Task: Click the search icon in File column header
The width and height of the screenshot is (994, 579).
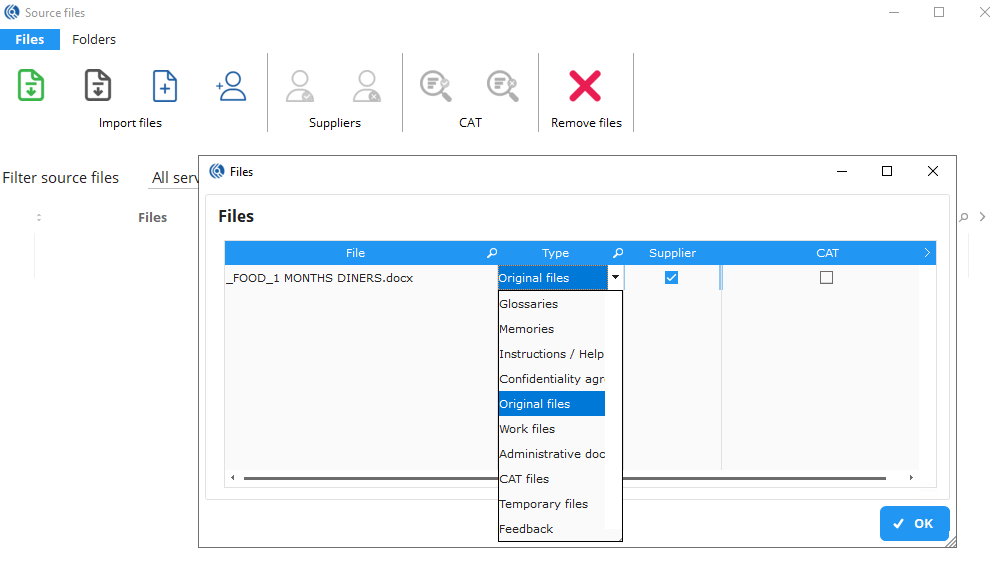Action: pyautogui.click(x=491, y=253)
